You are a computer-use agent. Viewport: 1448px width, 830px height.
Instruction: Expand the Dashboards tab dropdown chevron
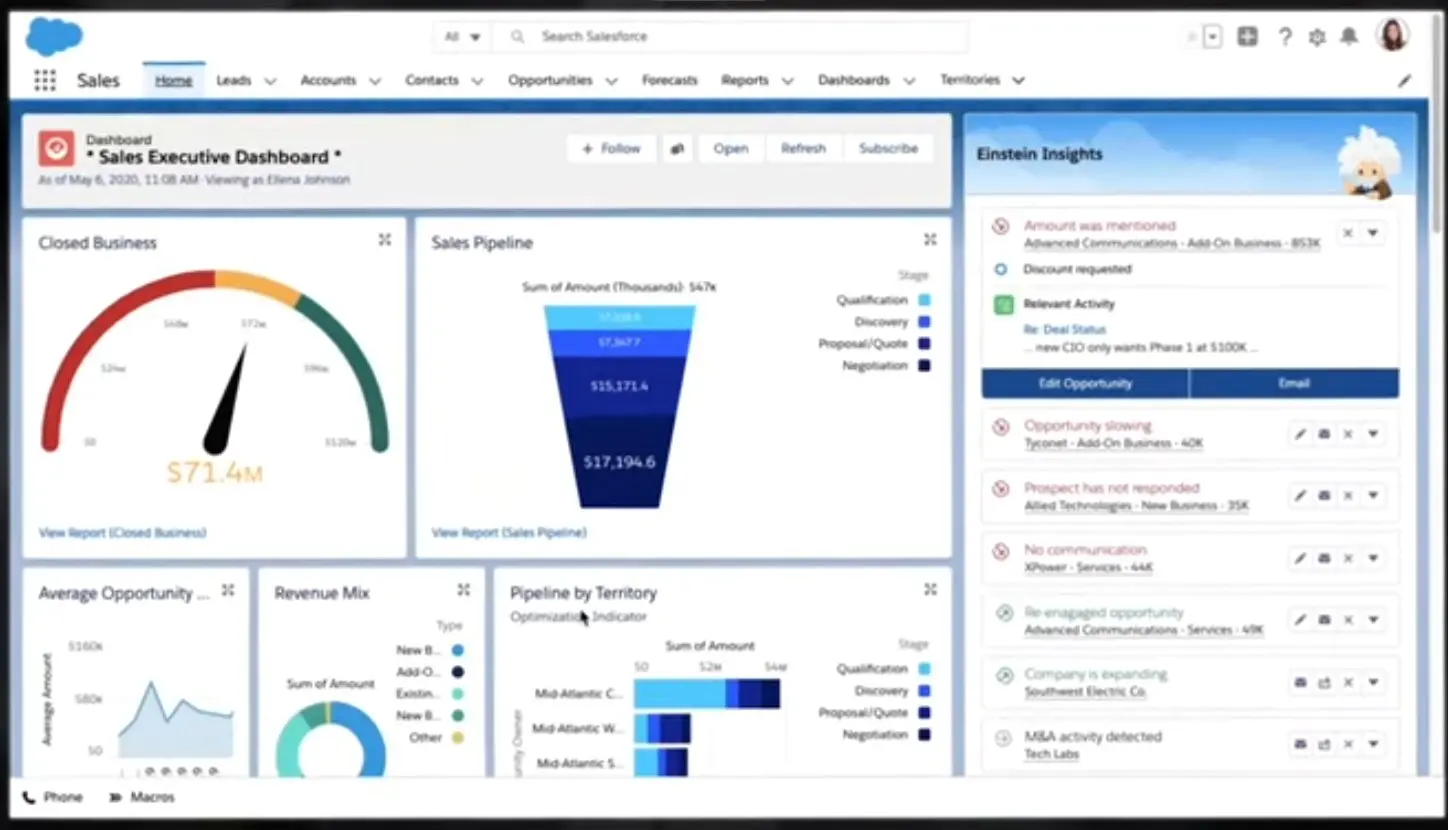pyautogui.click(x=909, y=81)
